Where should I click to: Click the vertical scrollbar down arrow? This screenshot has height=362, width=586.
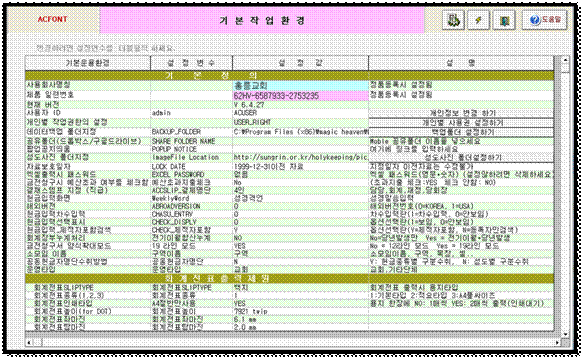click(565, 335)
